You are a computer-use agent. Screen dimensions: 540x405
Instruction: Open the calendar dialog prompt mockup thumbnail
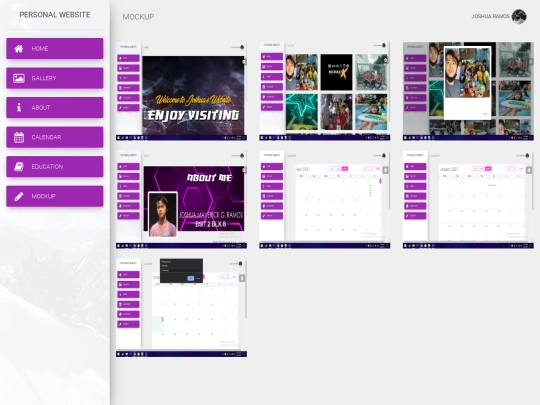181,308
